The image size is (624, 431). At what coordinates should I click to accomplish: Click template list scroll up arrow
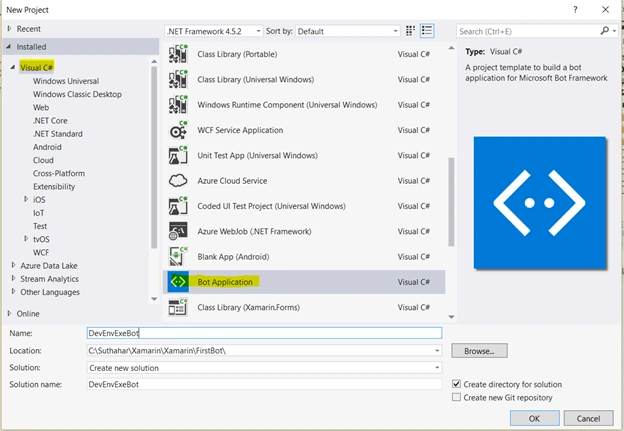pos(451,48)
